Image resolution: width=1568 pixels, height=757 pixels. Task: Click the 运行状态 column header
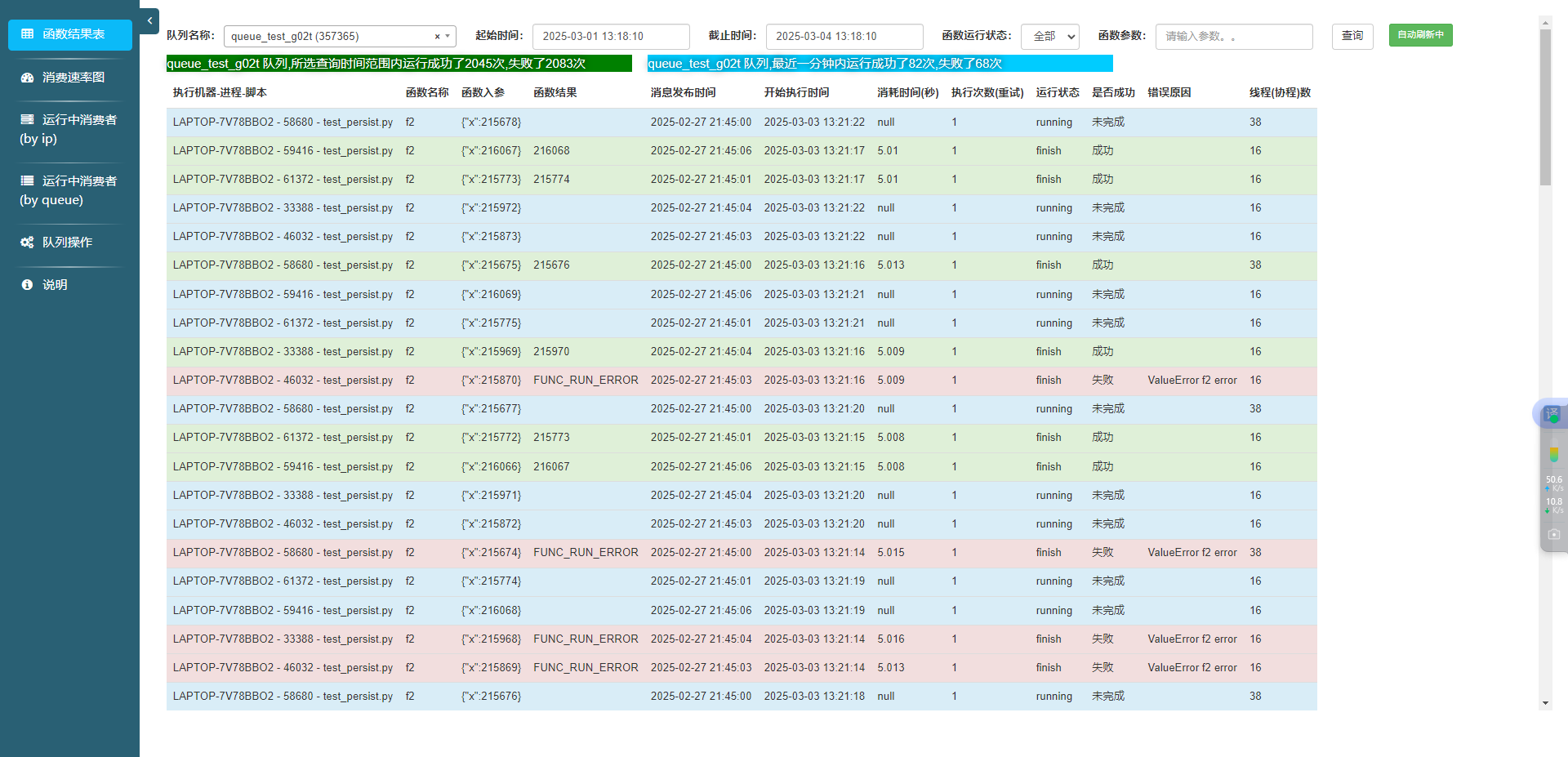[1058, 93]
